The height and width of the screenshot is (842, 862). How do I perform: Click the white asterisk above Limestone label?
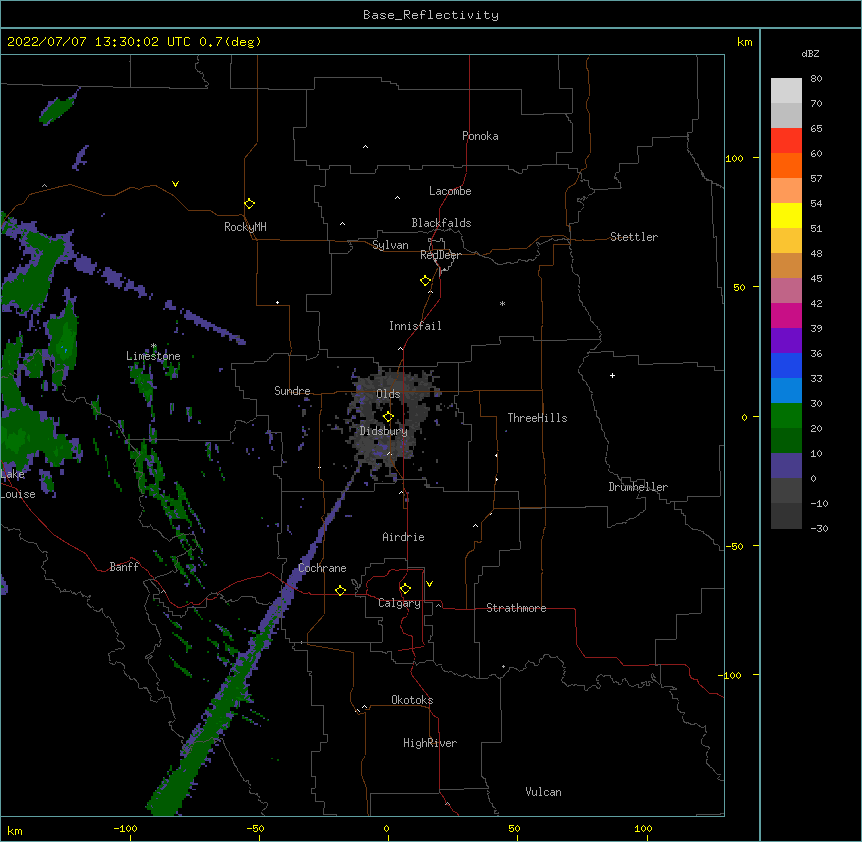click(154, 346)
